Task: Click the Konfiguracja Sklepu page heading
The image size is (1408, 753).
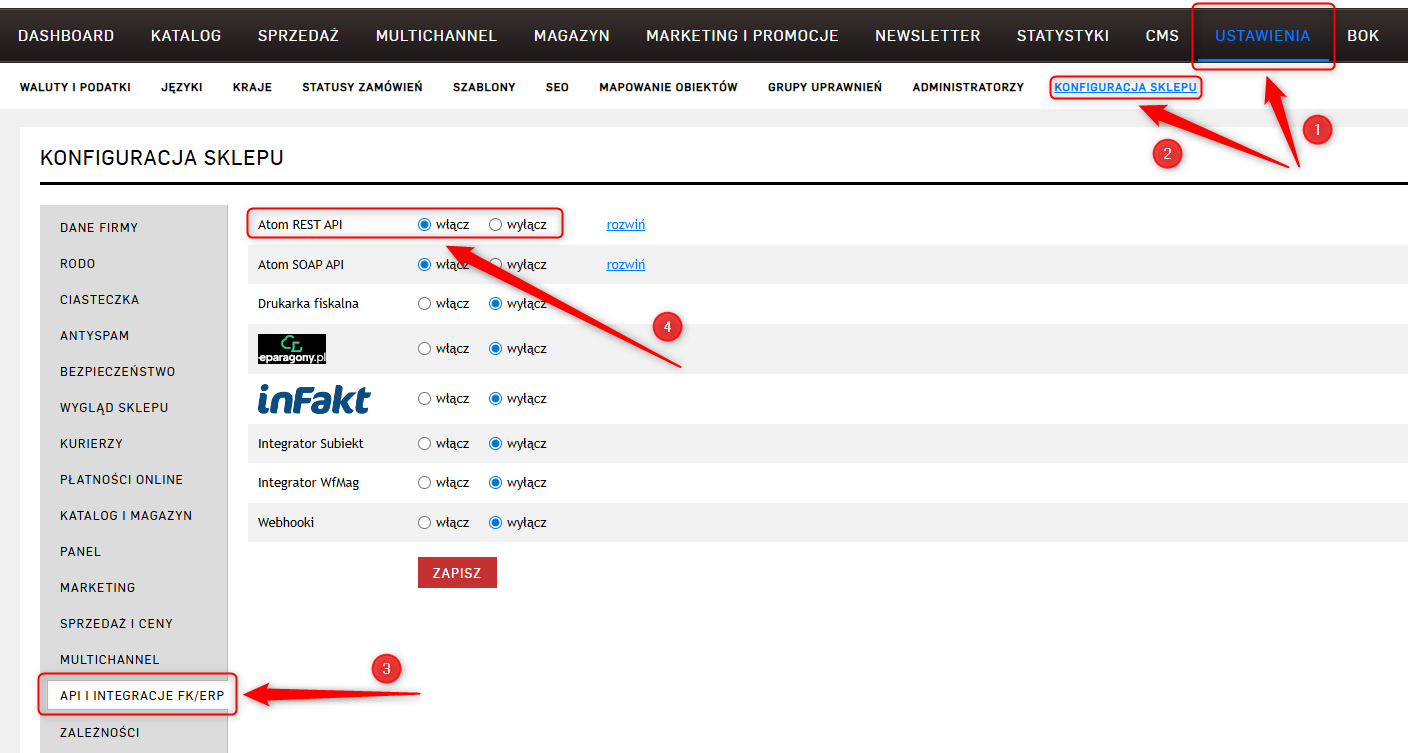Action: click(x=162, y=158)
